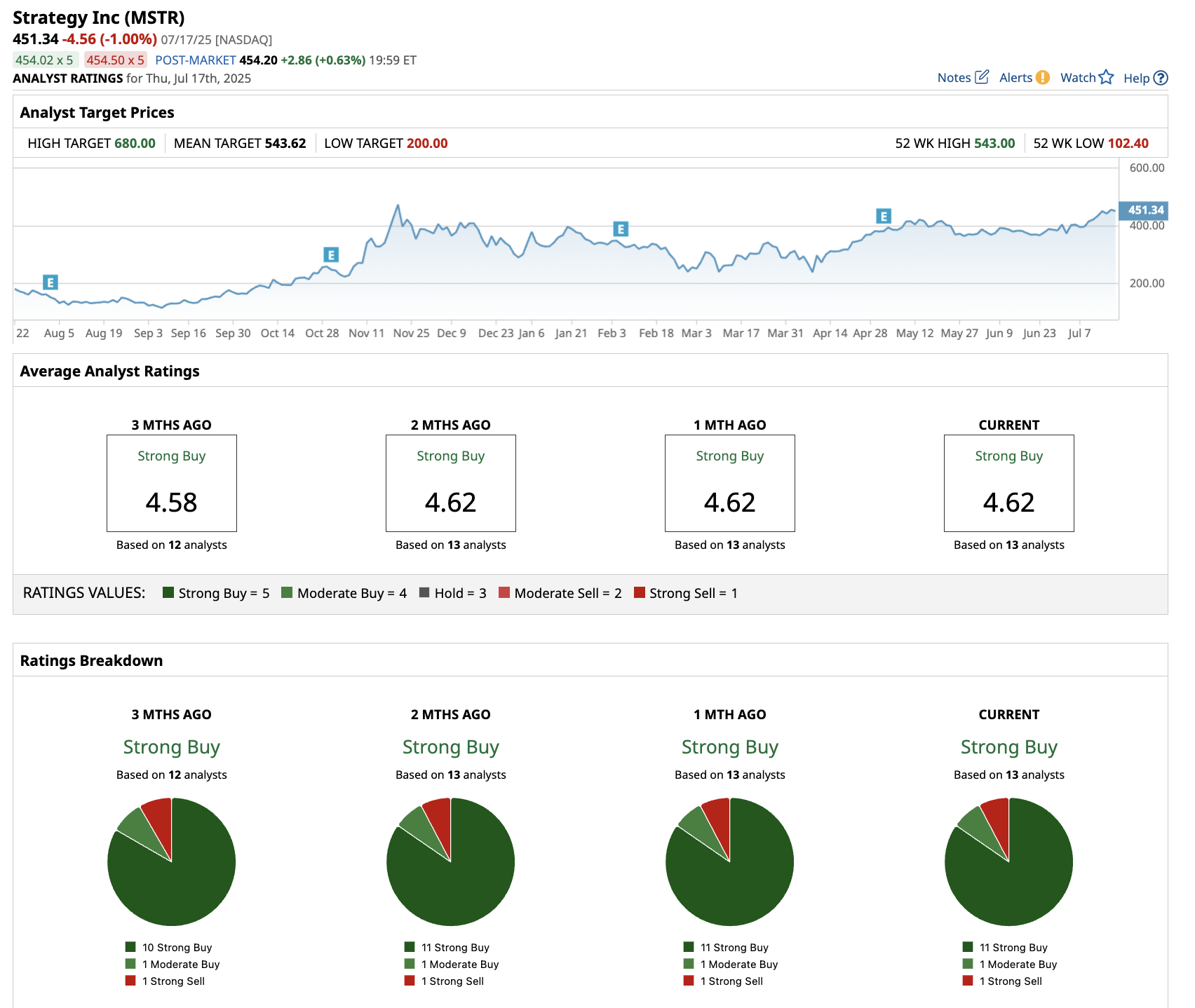Click the Ratings Breakdown heading
This screenshot has height=1008, width=1195.
(91, 660)
